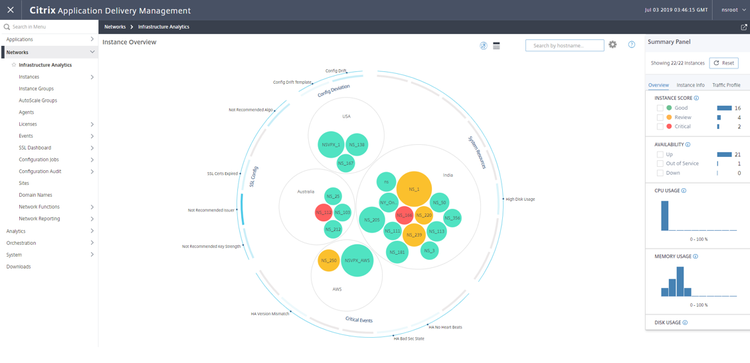This screenshot has height=363, width=750.
Task: Expand the Events submenu chevron
Action: [x=92, y=136]
